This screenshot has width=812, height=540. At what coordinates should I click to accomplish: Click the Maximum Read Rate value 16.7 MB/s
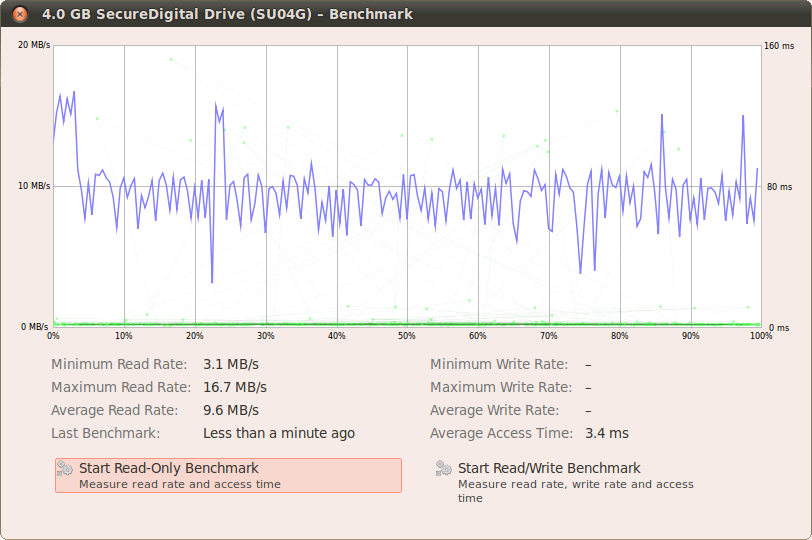pos(235,387)
